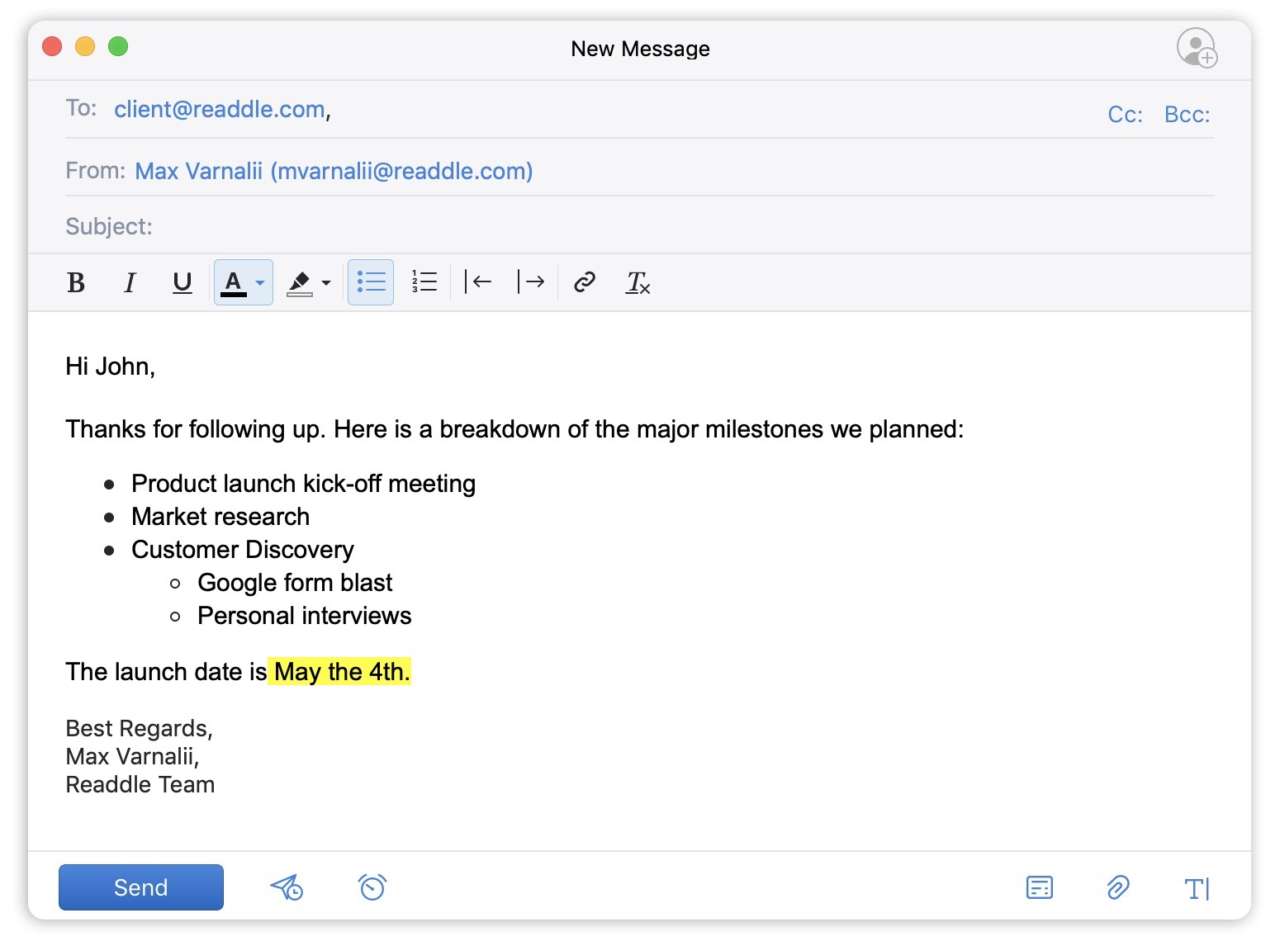Open the text color dropdown arrow

tap(260, 283)
